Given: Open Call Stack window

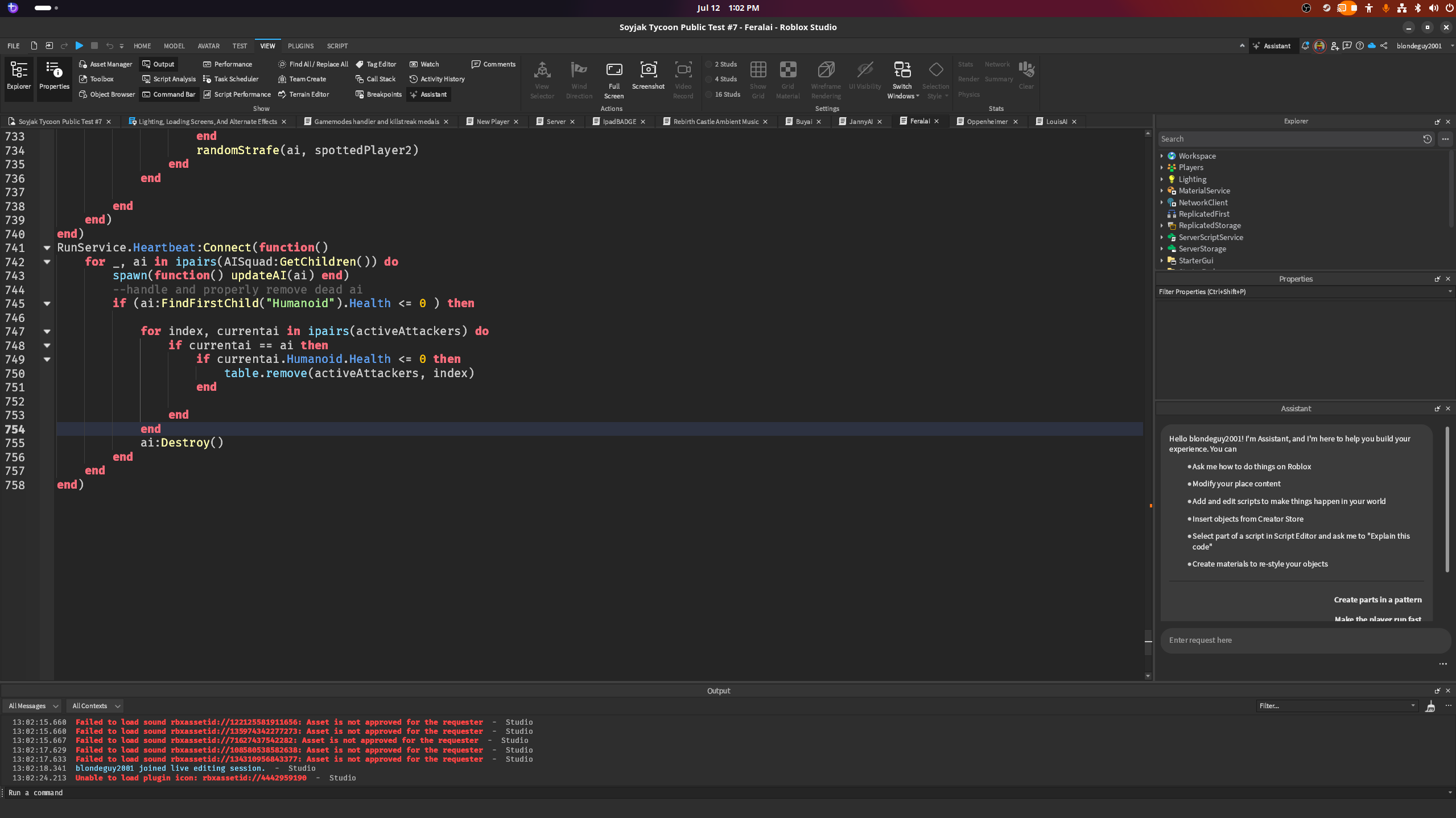Looking at the screenshot, I should click(x=376, y=79).
